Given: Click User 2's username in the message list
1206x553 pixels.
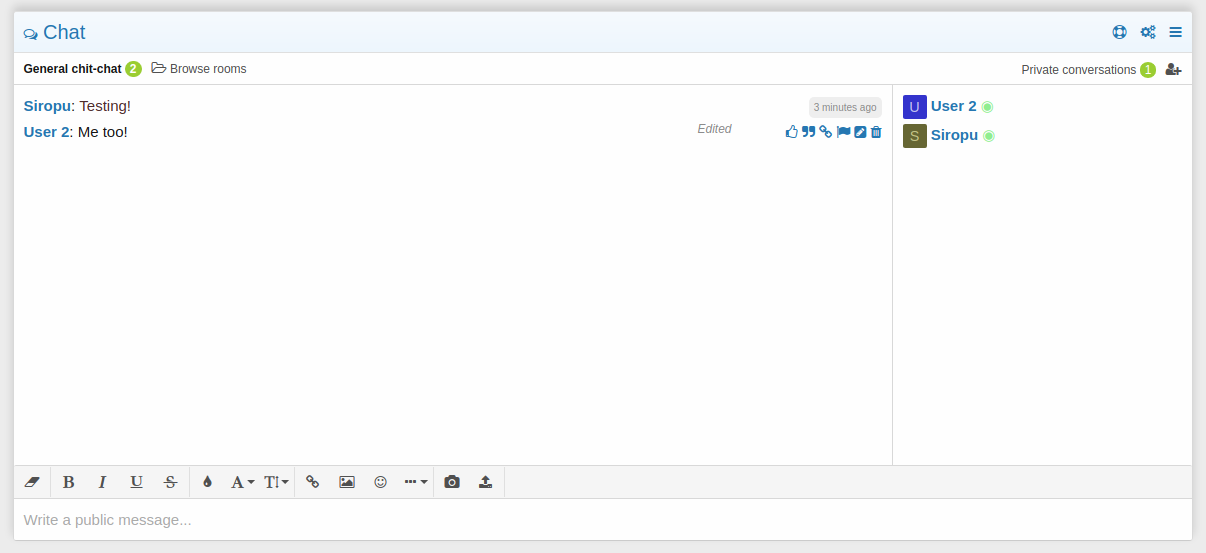Looking at the screenshot, I should [46, 132].
